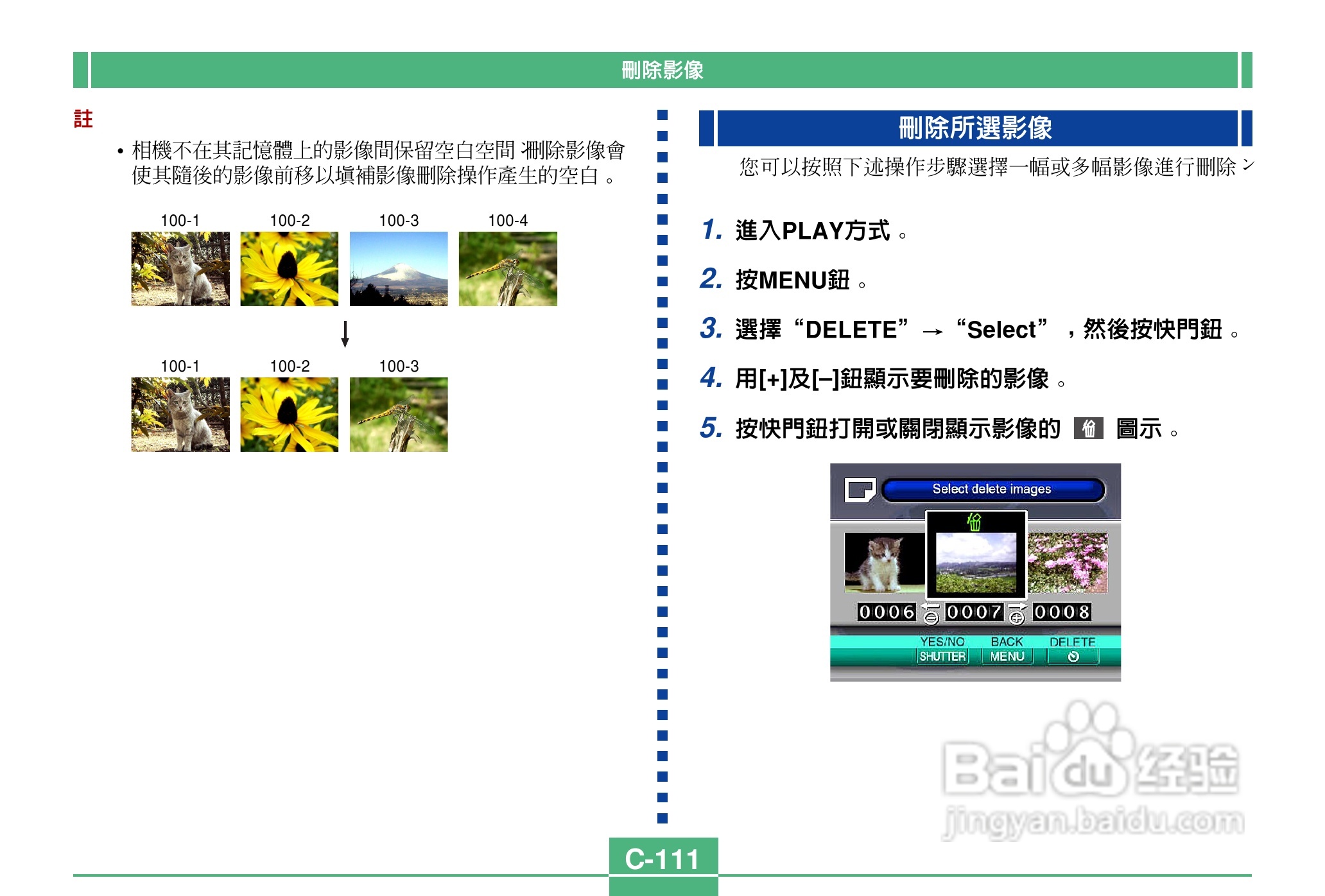This screenshot has width=1325, height=896.
Task: Click the 'Select delete images' title bar
Action: pos(992,489)
